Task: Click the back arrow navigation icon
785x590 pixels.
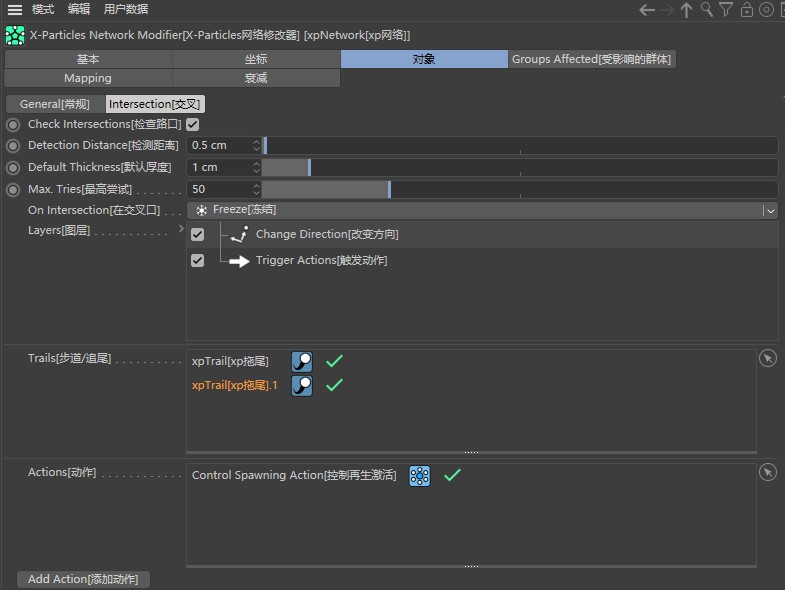Action: (x=647, y=10)
